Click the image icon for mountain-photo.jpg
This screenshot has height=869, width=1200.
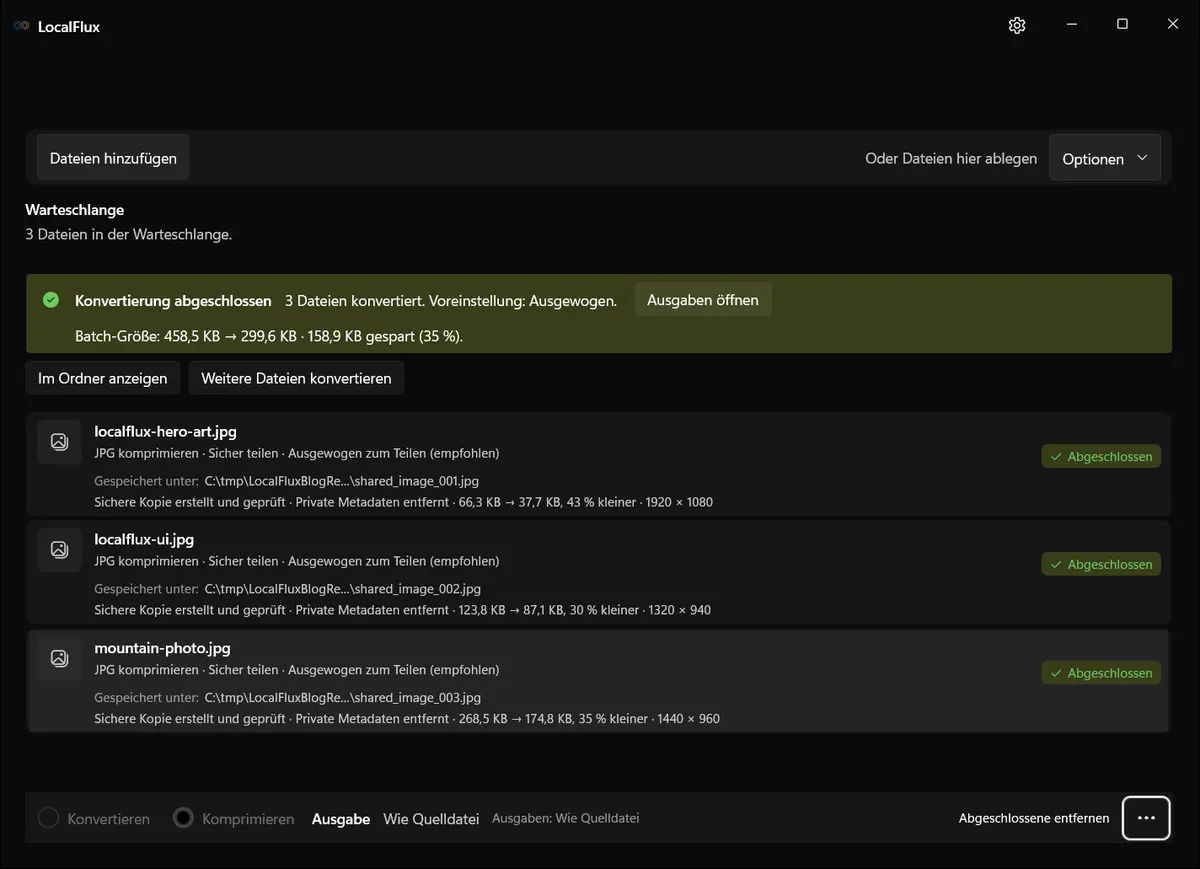(x=59, y=658)
